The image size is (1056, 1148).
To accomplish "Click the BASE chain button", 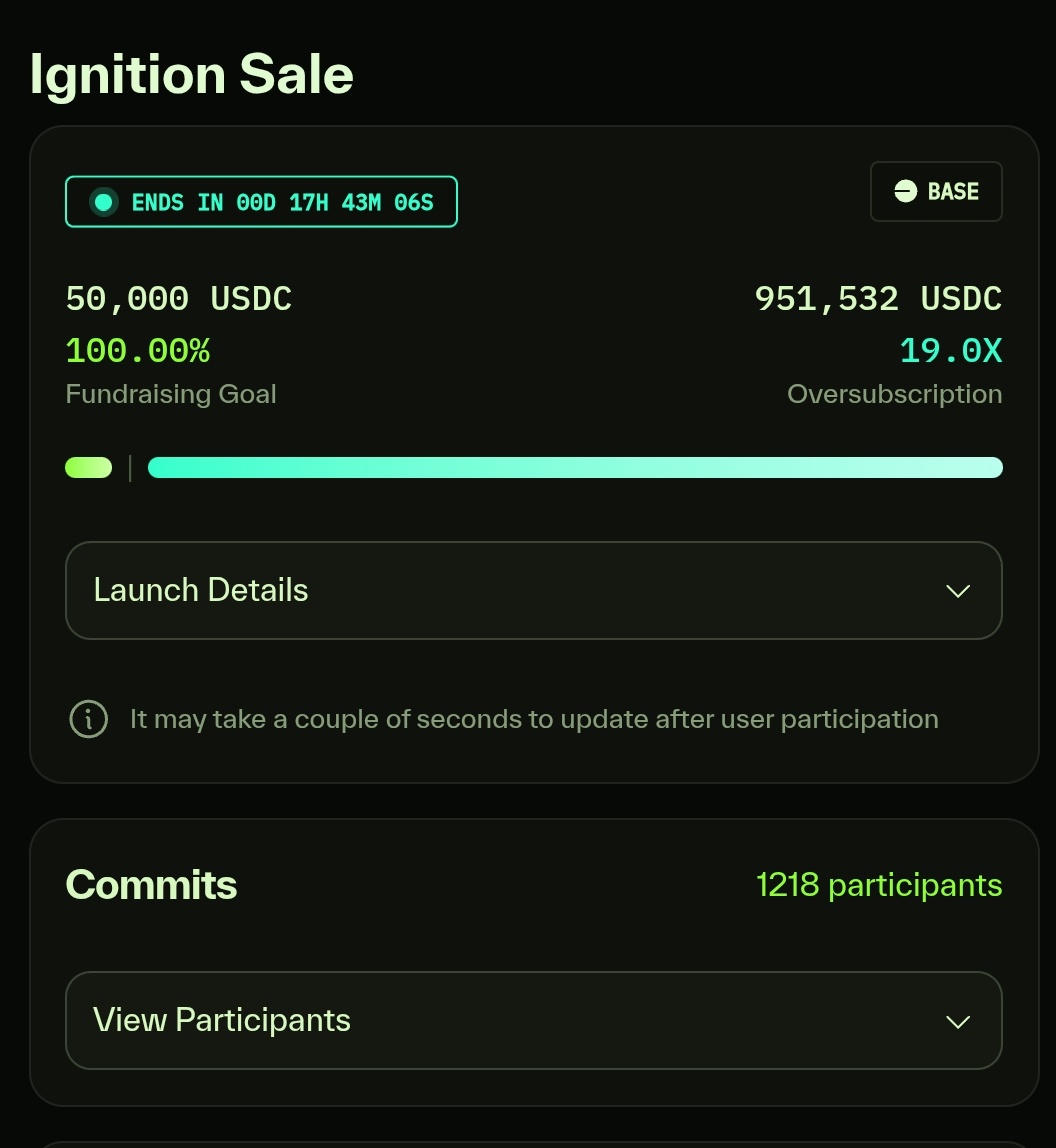I will point(936,191).
